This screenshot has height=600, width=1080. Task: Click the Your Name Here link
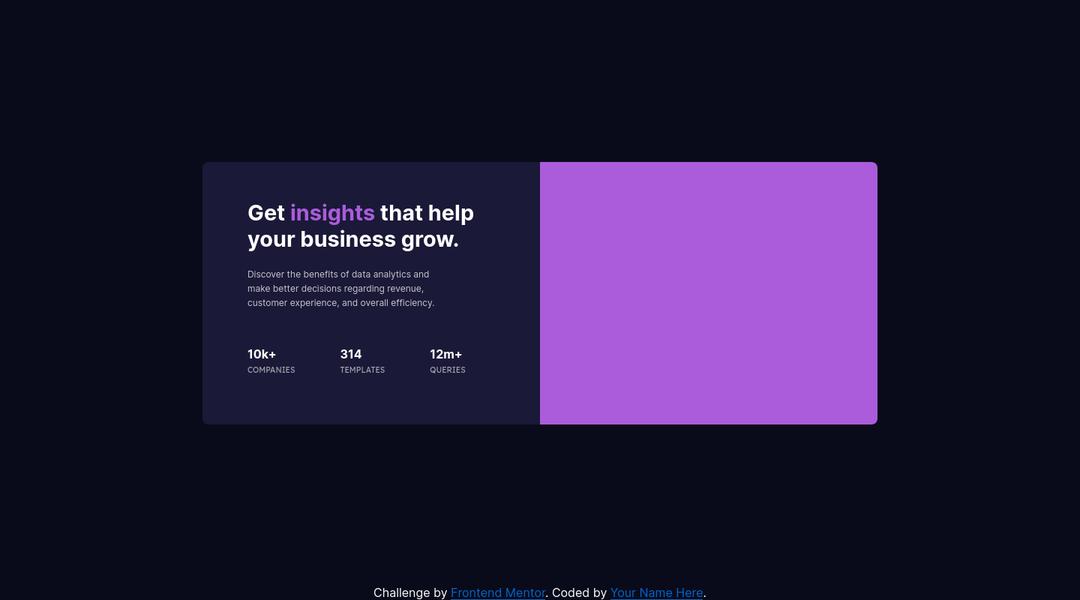coord(656,593)
